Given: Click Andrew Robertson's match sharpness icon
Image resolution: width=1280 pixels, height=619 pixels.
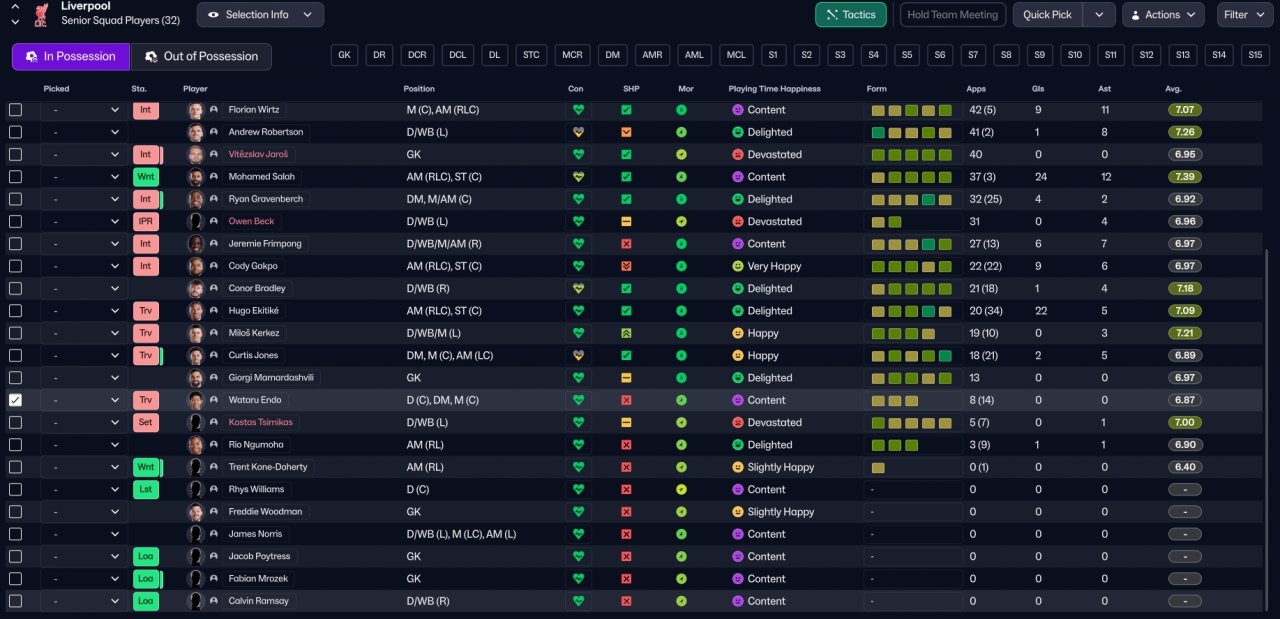Looking at the screenshot, I should pyautogui.click(x=626, y=132).
